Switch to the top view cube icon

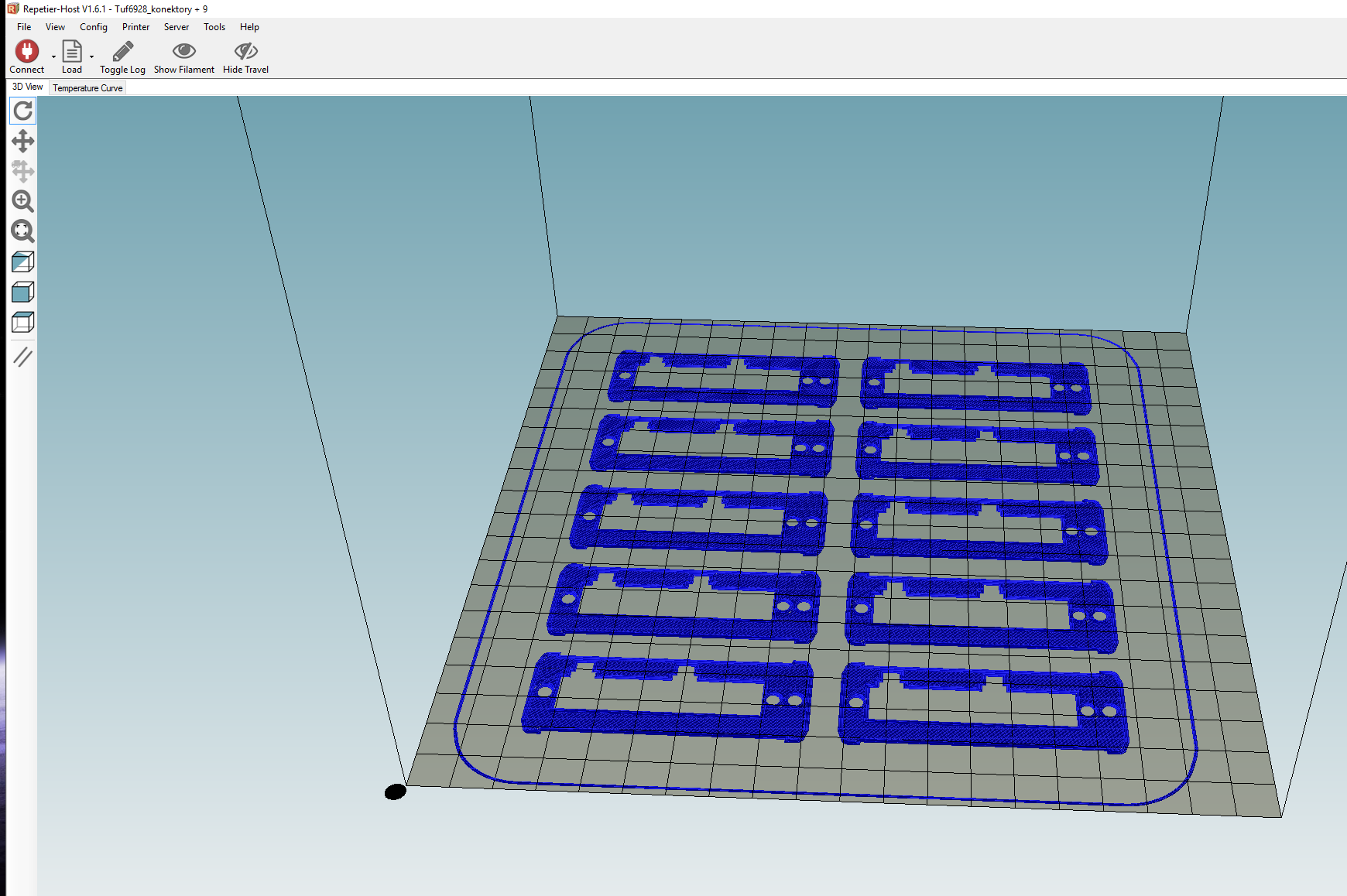click(23, 322)
